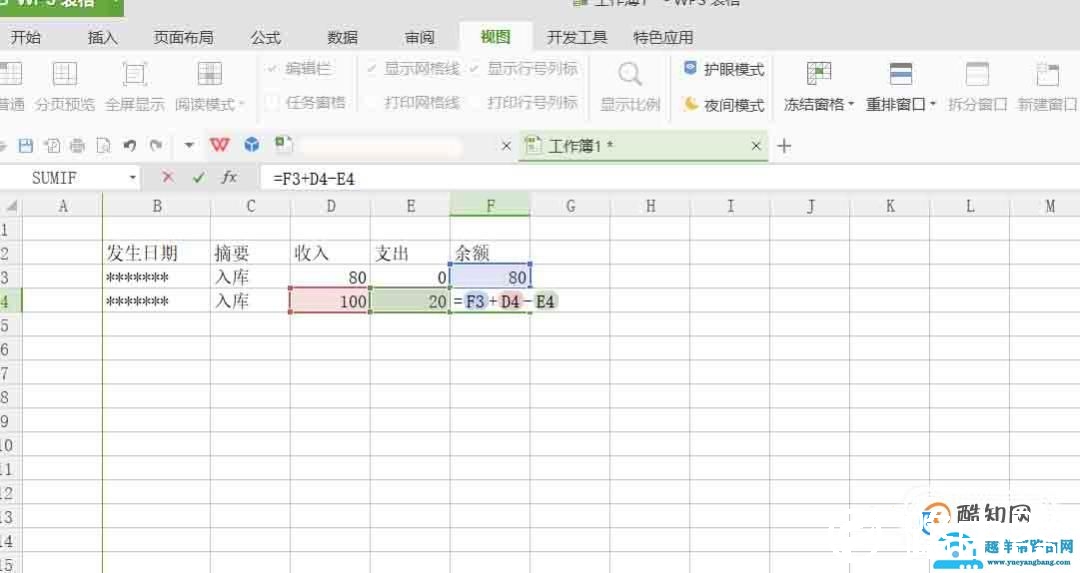Screen dimensions: 1080x573
Task: Toggle Print Row/Column Headers (打印行号列标)
Action: (x=475, y=103)
